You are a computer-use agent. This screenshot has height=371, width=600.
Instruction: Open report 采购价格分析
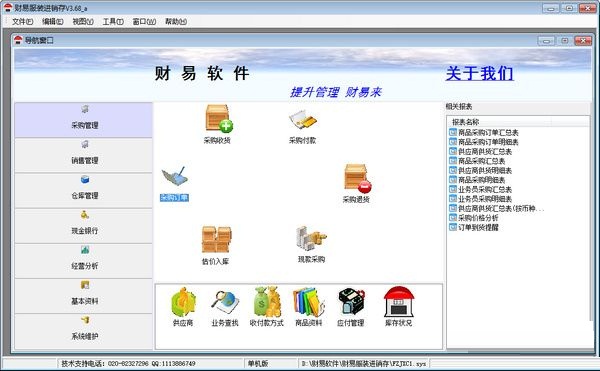(x=474, y=218)
